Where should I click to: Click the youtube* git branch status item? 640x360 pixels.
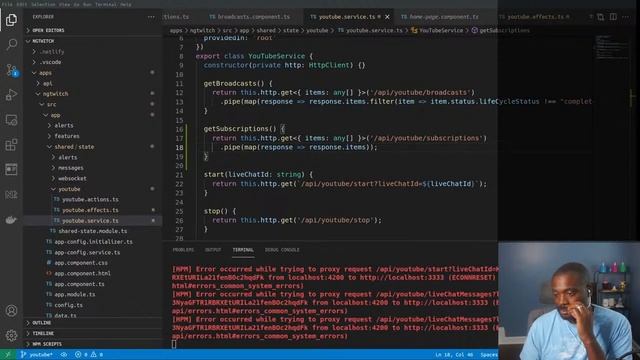(36, 355)
